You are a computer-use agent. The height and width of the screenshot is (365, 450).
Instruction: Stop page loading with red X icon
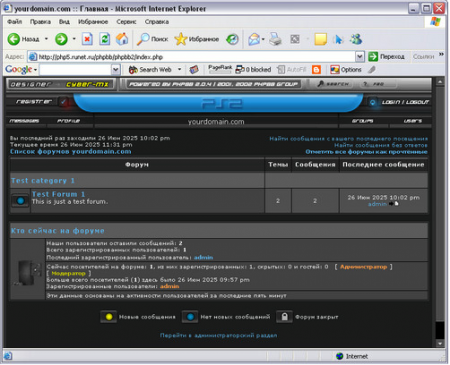click(87, 39)
